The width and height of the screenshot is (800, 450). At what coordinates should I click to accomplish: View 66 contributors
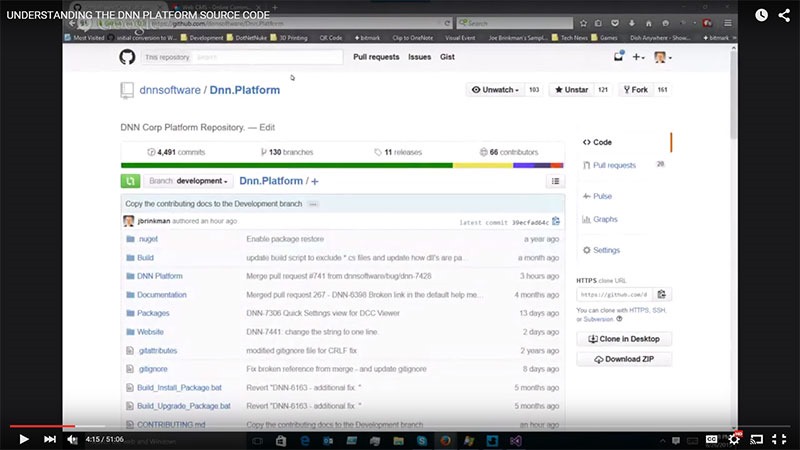coord(509,152)
